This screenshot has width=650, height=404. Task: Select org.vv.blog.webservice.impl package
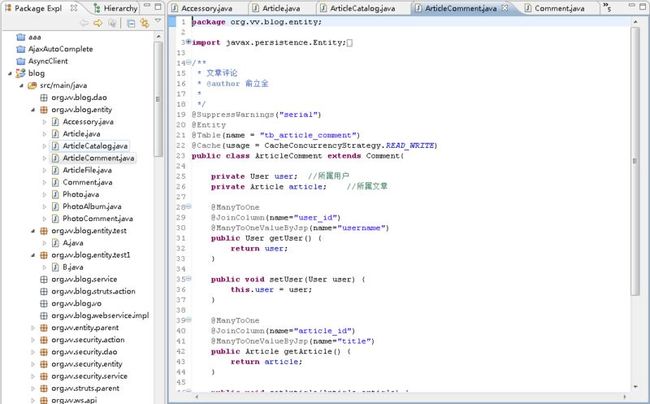point(100,316)
